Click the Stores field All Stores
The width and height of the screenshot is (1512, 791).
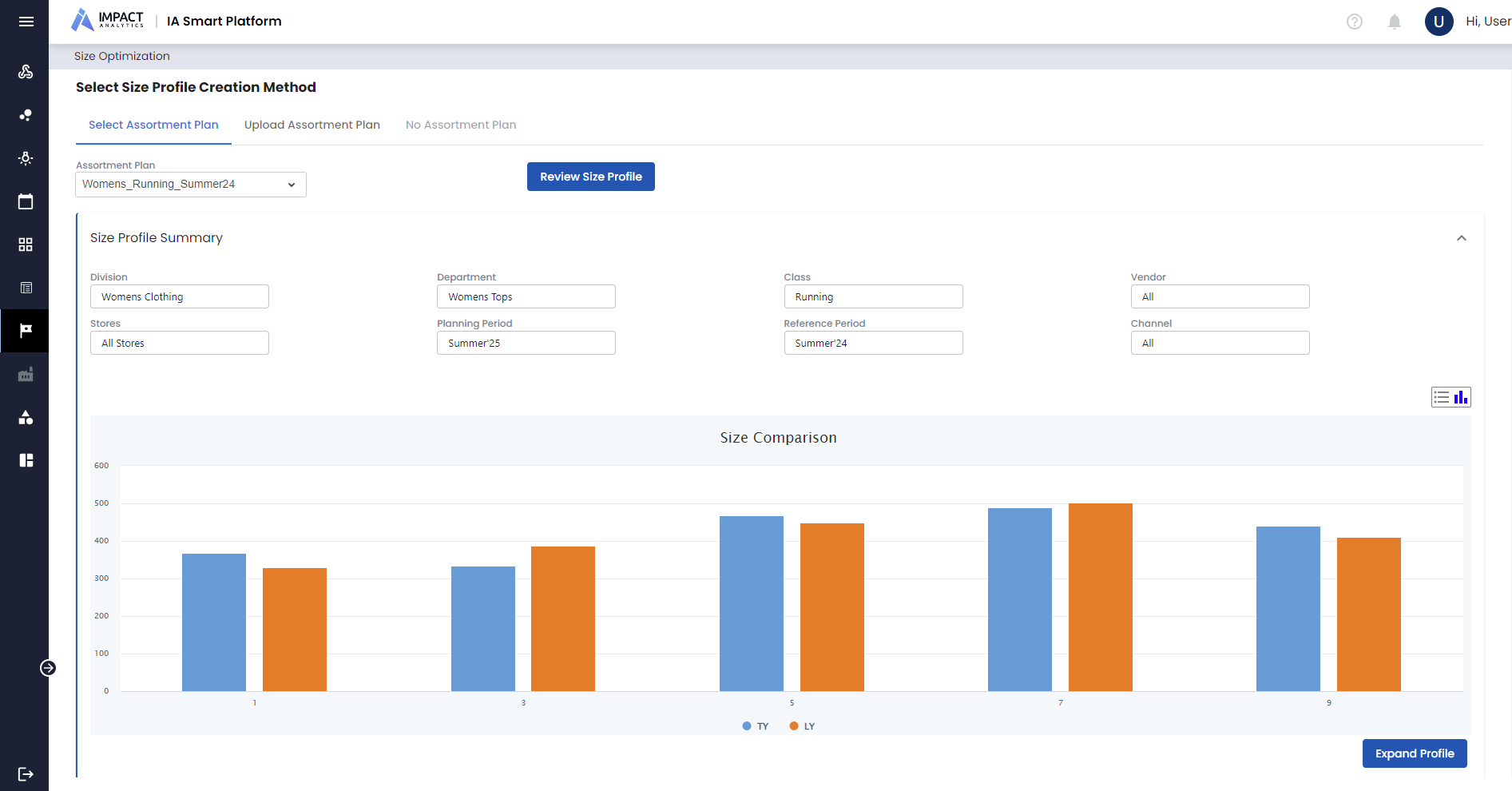click(x=180, y=343)
